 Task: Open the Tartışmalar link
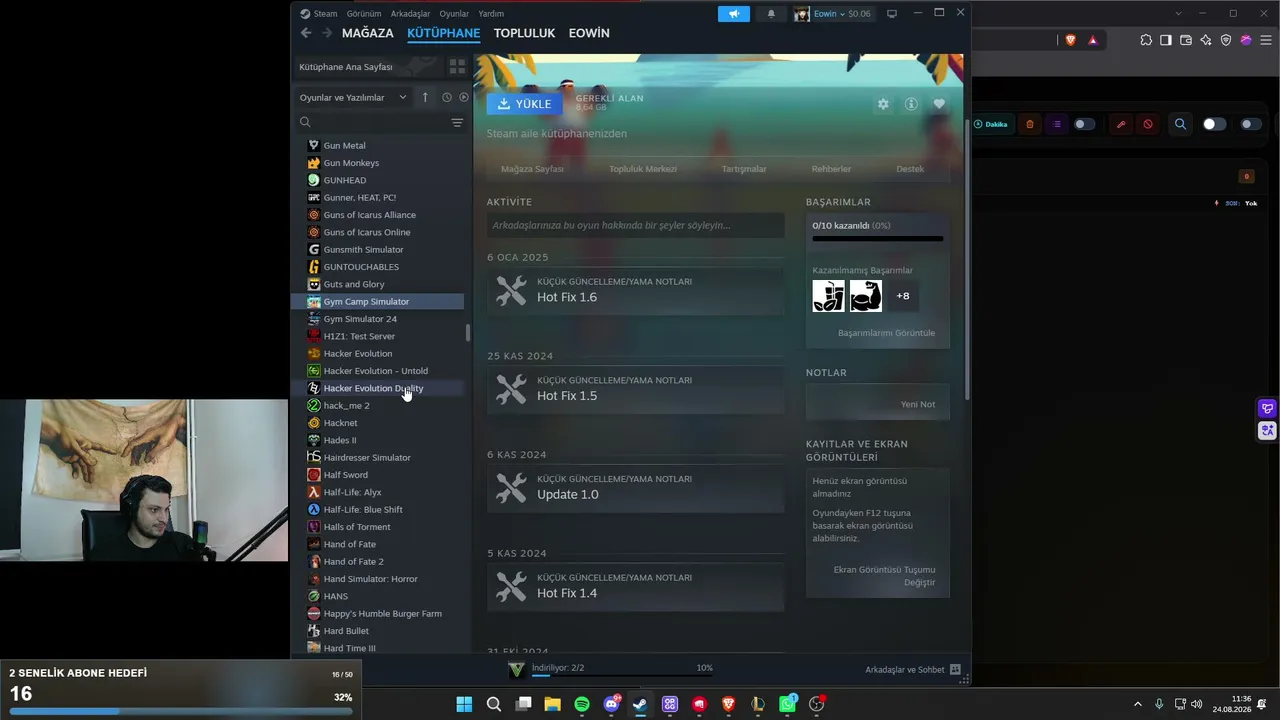pyautogui.click(x=744, y=169)
